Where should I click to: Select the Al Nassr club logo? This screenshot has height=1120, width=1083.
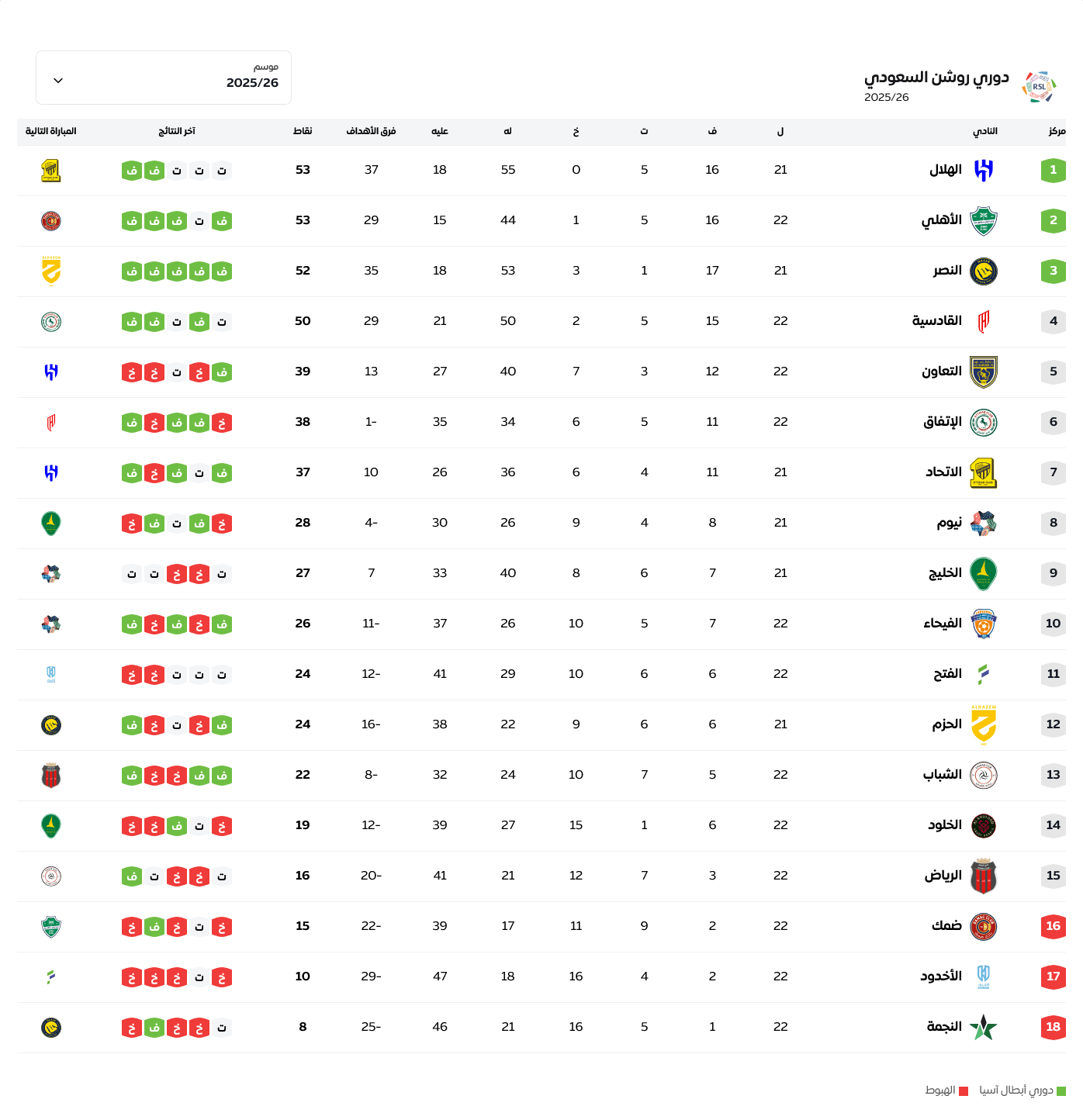pyautogui.click(x=983, y=271)
